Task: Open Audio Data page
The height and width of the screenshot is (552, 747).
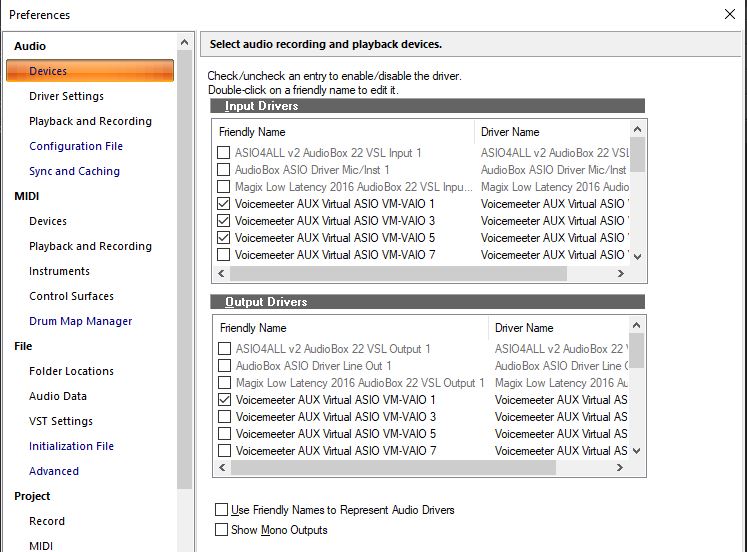Action: [58, 396]
